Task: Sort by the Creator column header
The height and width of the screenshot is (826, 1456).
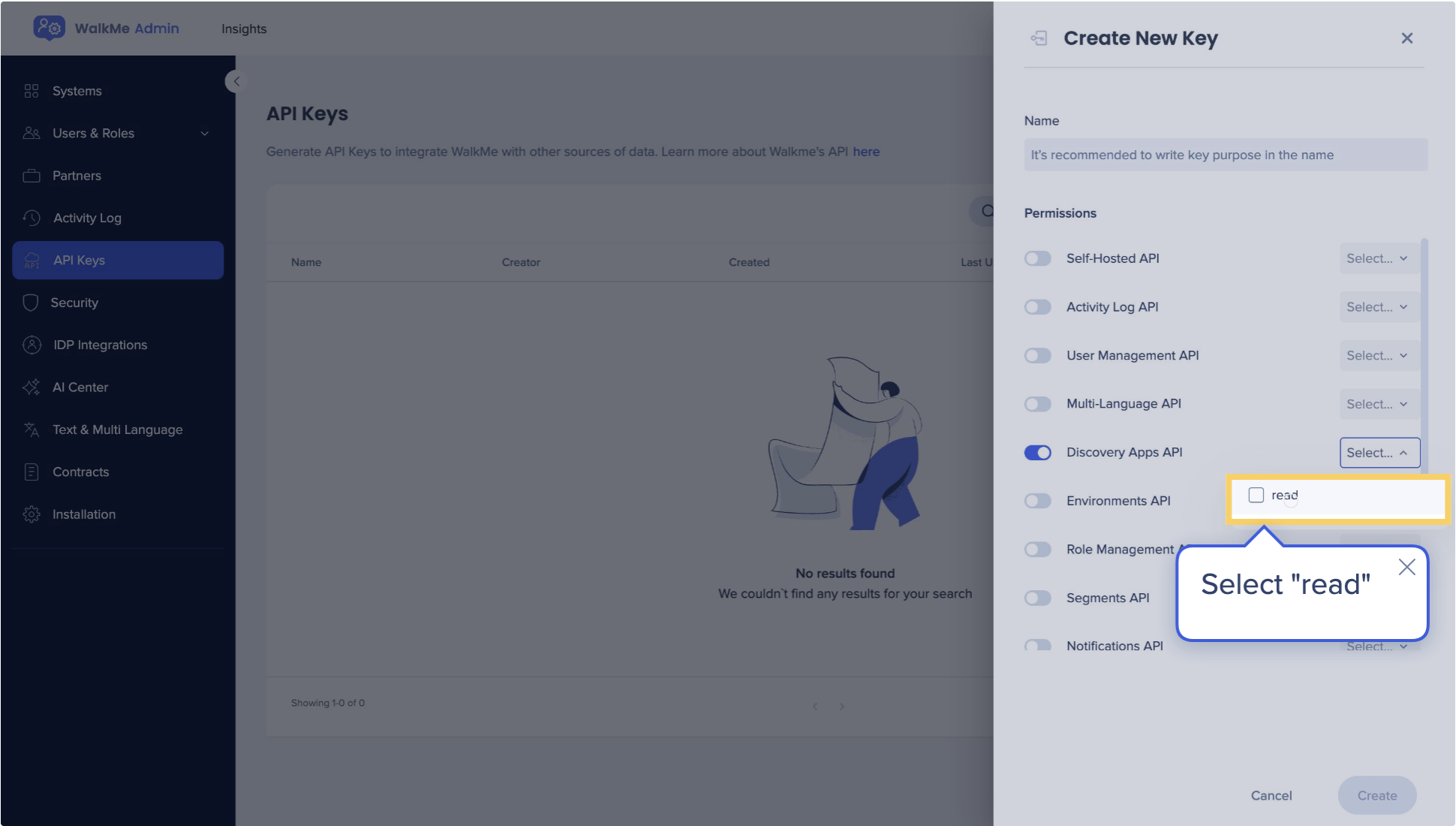Action: tap(521, 262)
